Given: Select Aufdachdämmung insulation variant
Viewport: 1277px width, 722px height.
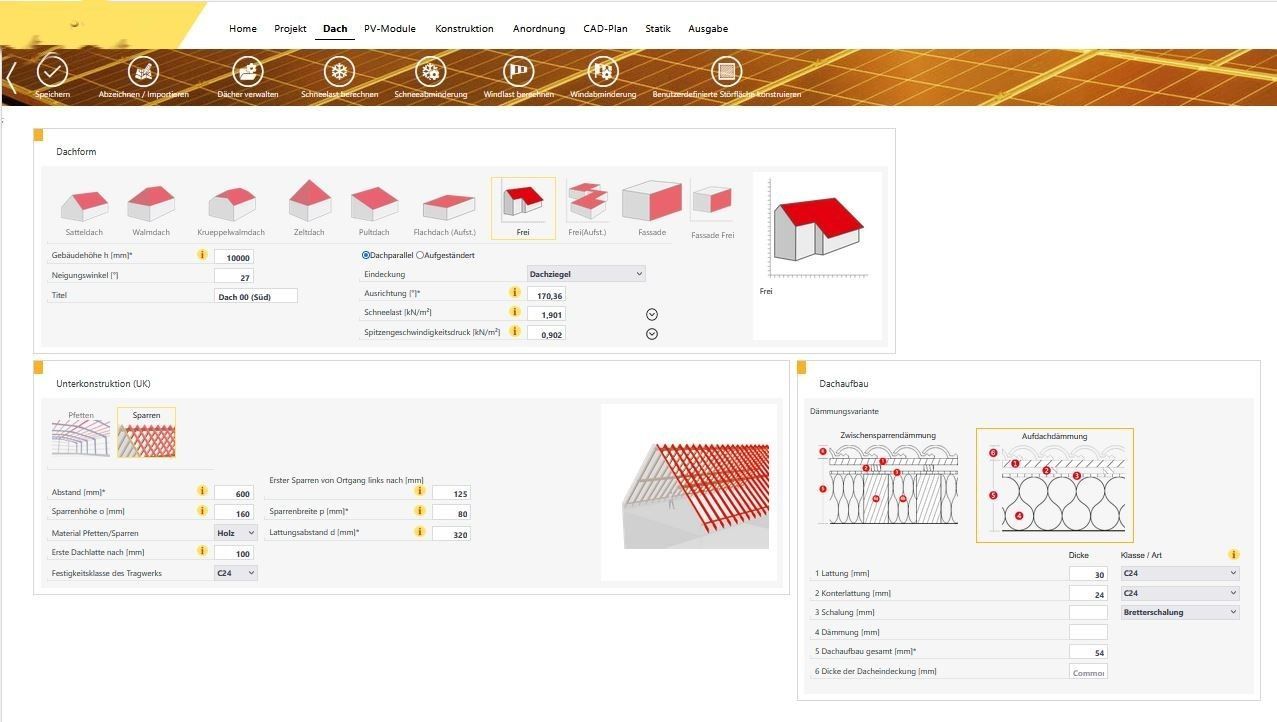Looking at the screenshot, I should click(1055, 485).
